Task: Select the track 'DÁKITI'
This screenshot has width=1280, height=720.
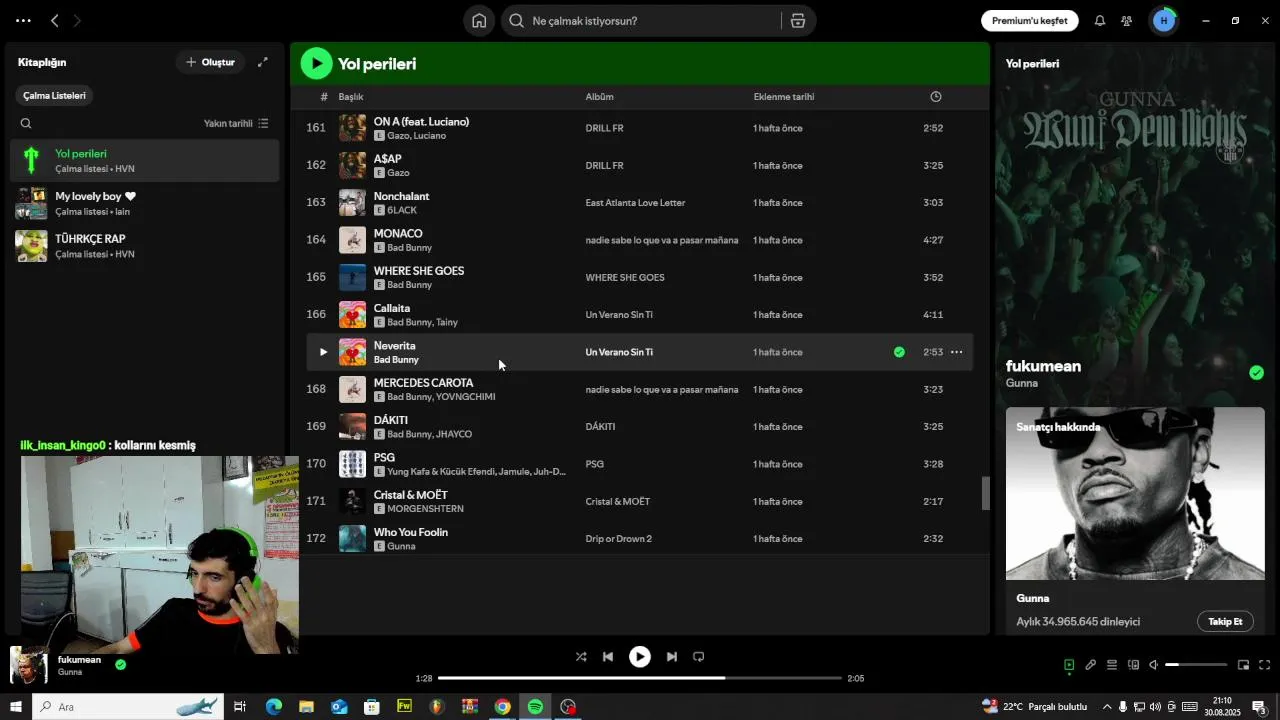Action: tap(391, 420)
